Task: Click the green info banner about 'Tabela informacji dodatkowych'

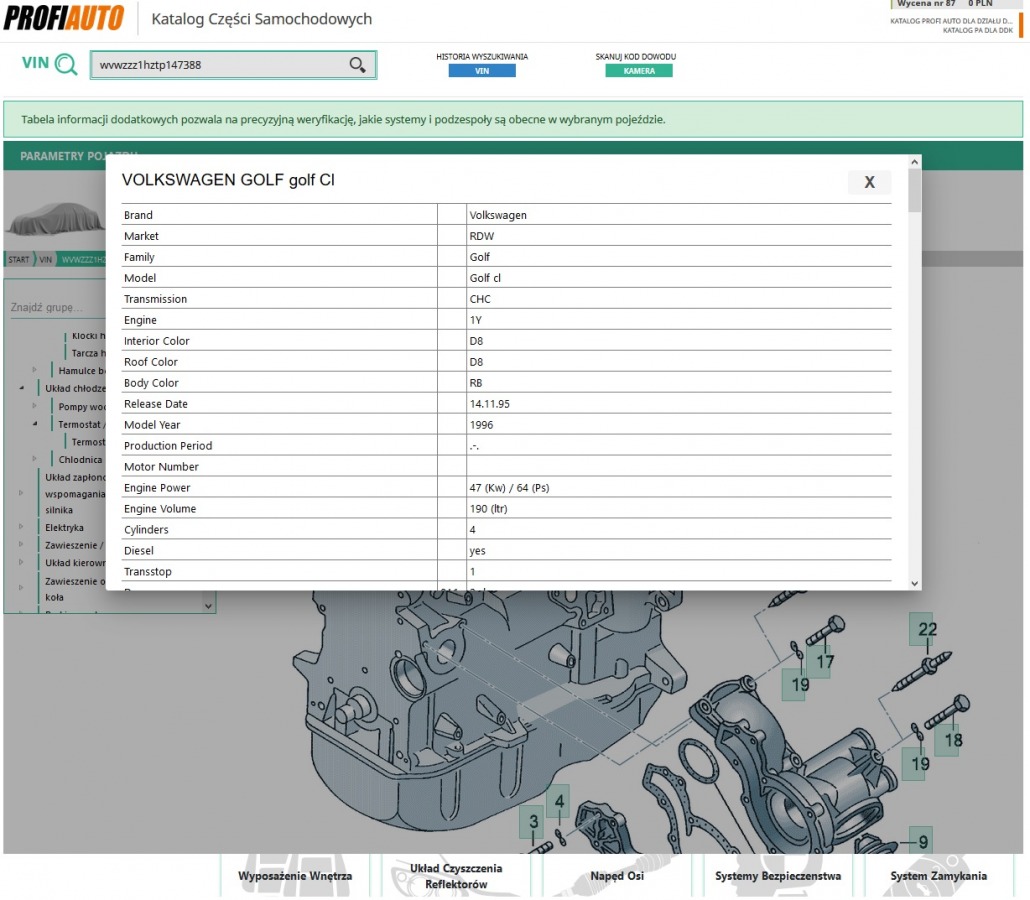Action: click(513, 120)
